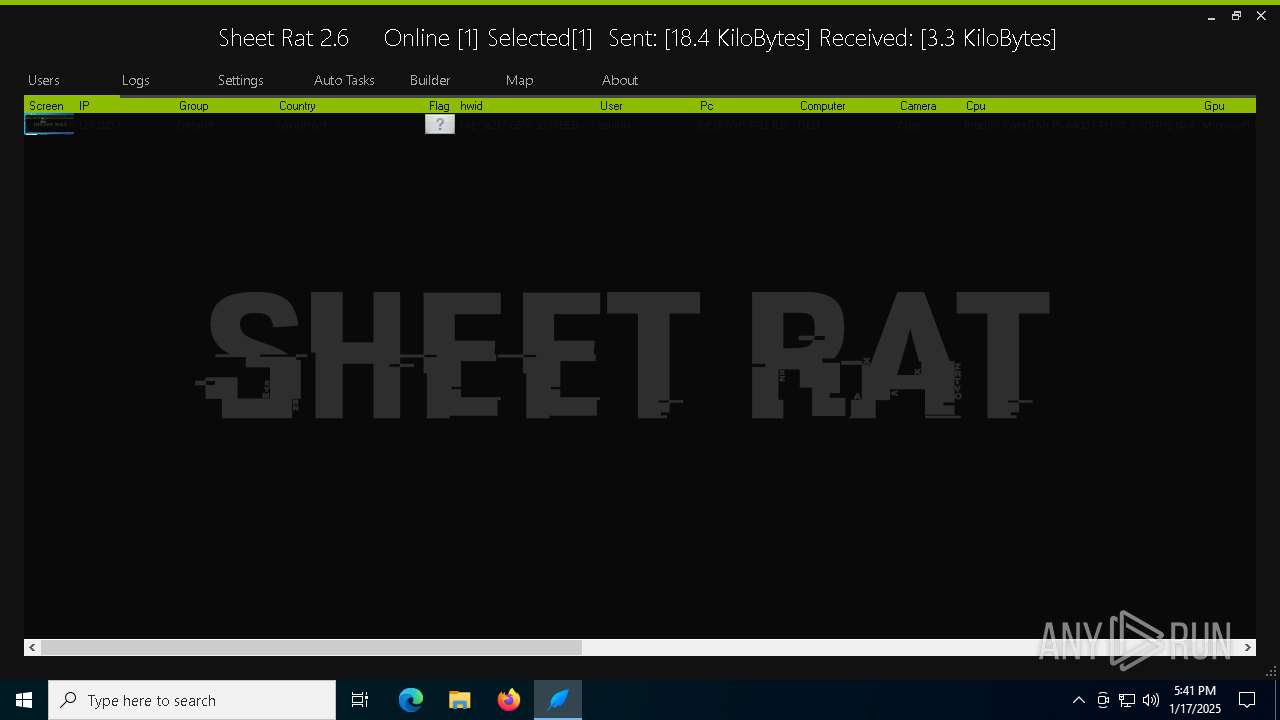Click the "Received: [3.3 KiloBytes]" text

tap(938, 38)
